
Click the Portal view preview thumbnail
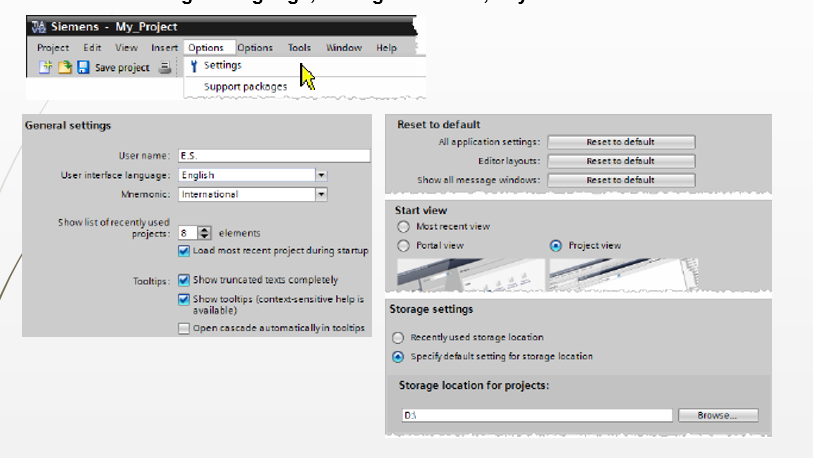click(471, 274)
